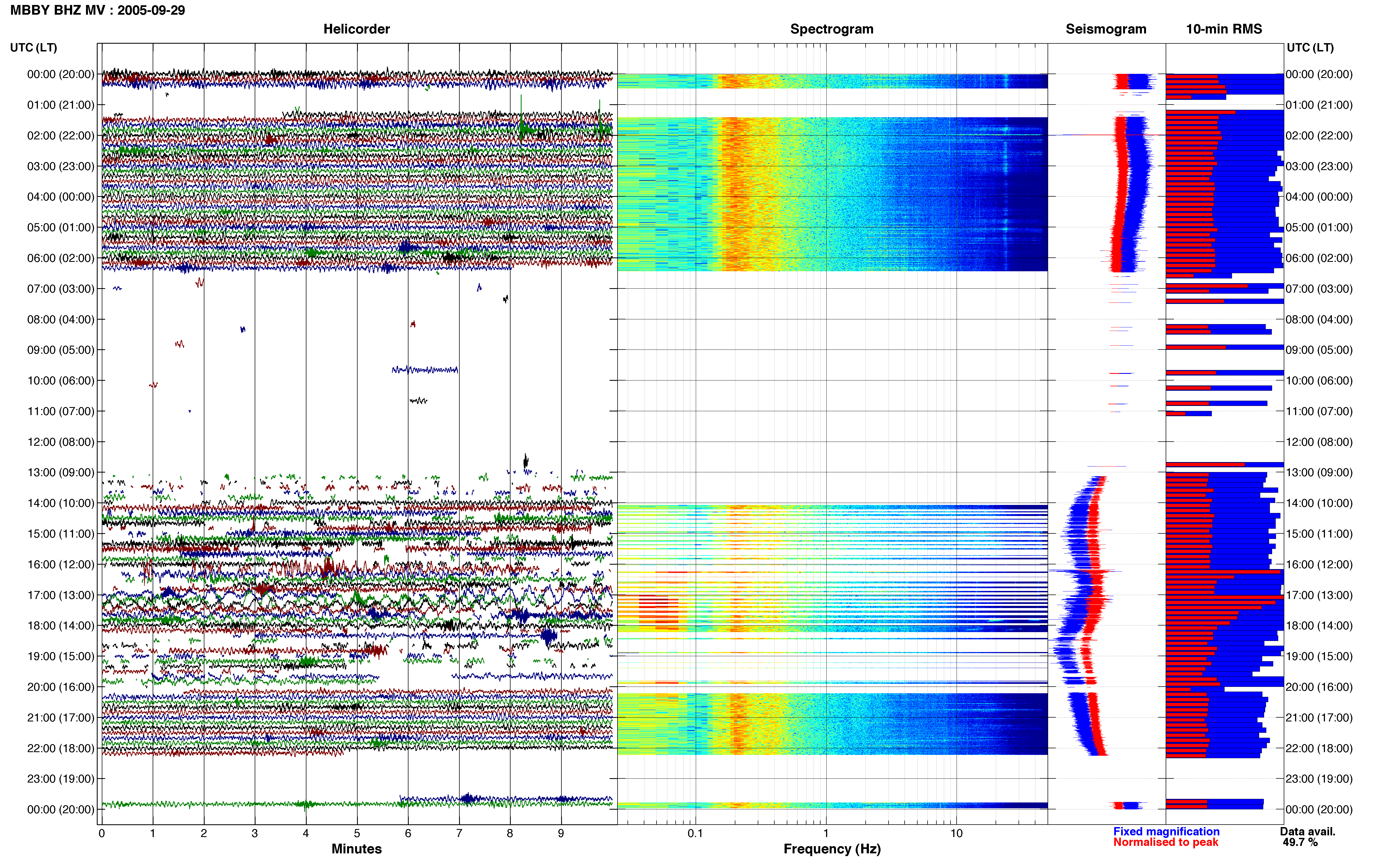
Task: Click the left '23:00 (19:00)' time label
Action: click(x=60, y=778)
